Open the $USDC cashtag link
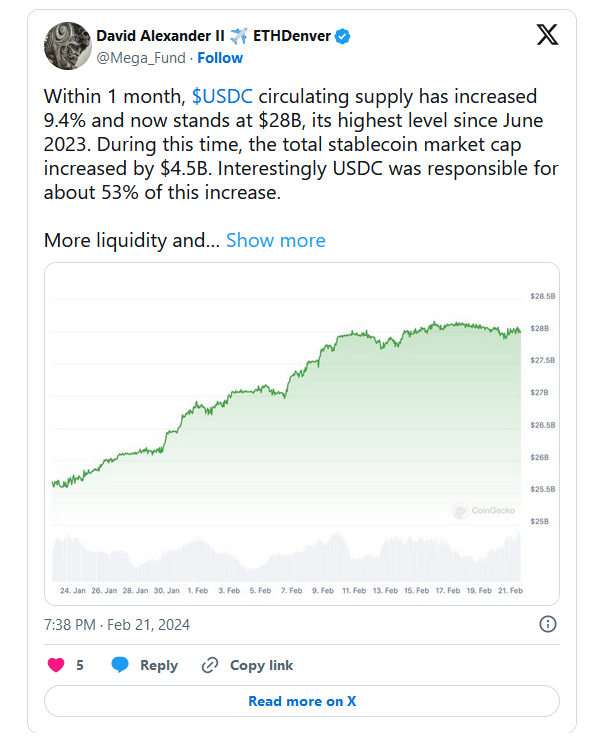600x745 pixels. click(222, 97)
